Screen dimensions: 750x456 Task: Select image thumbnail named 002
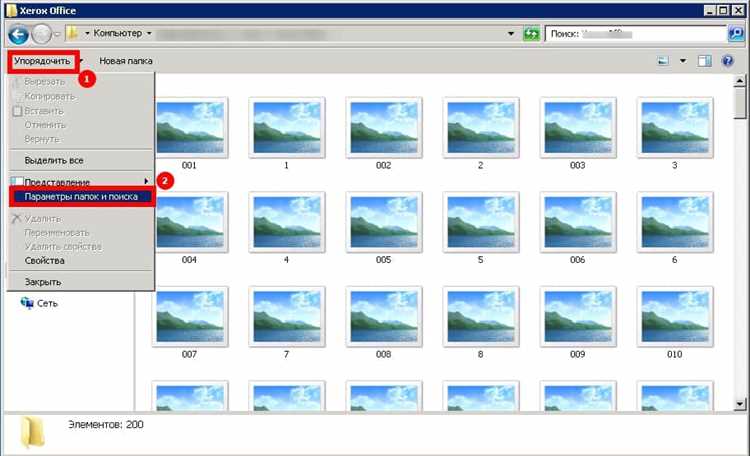click(384, 128)
